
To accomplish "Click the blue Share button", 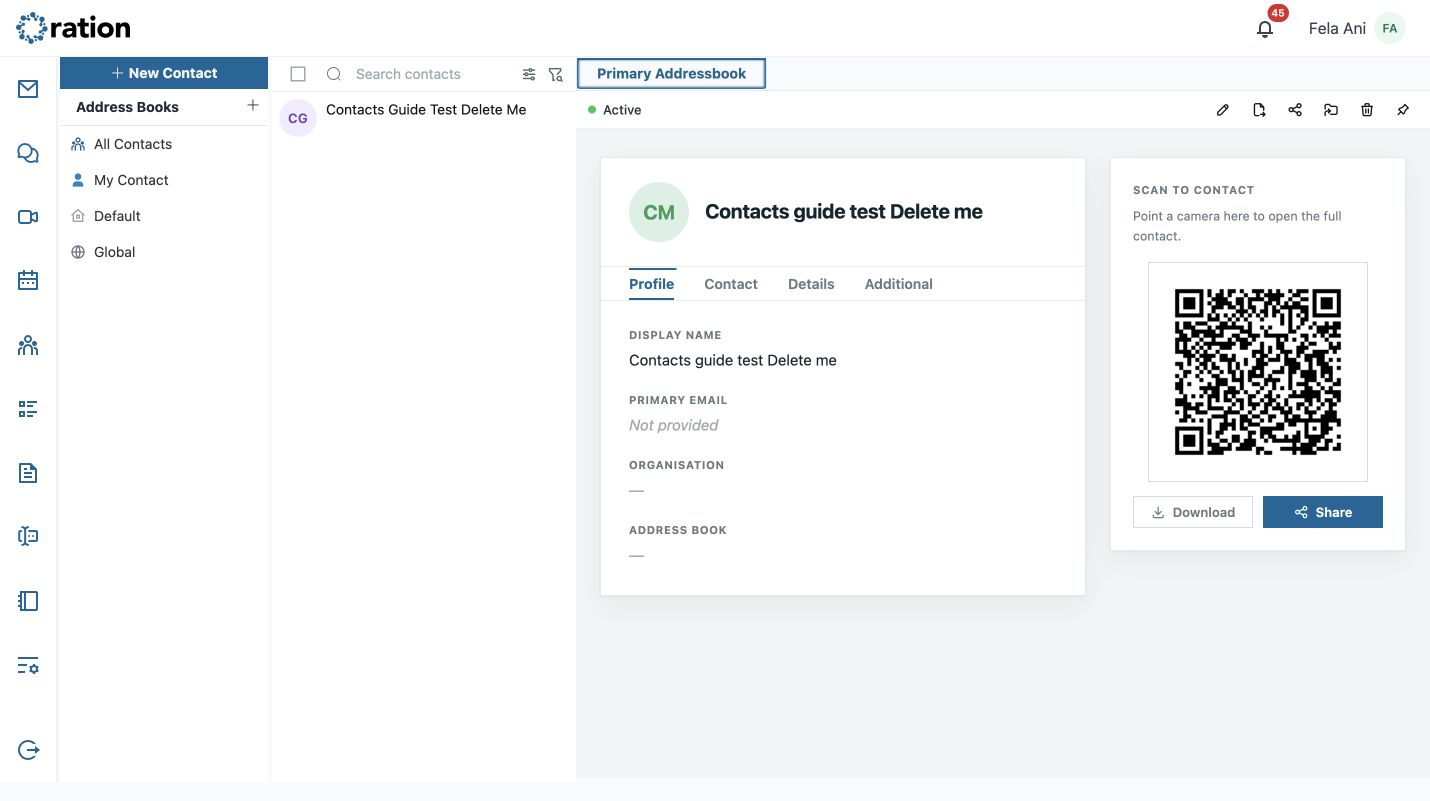I will 1323,512.
